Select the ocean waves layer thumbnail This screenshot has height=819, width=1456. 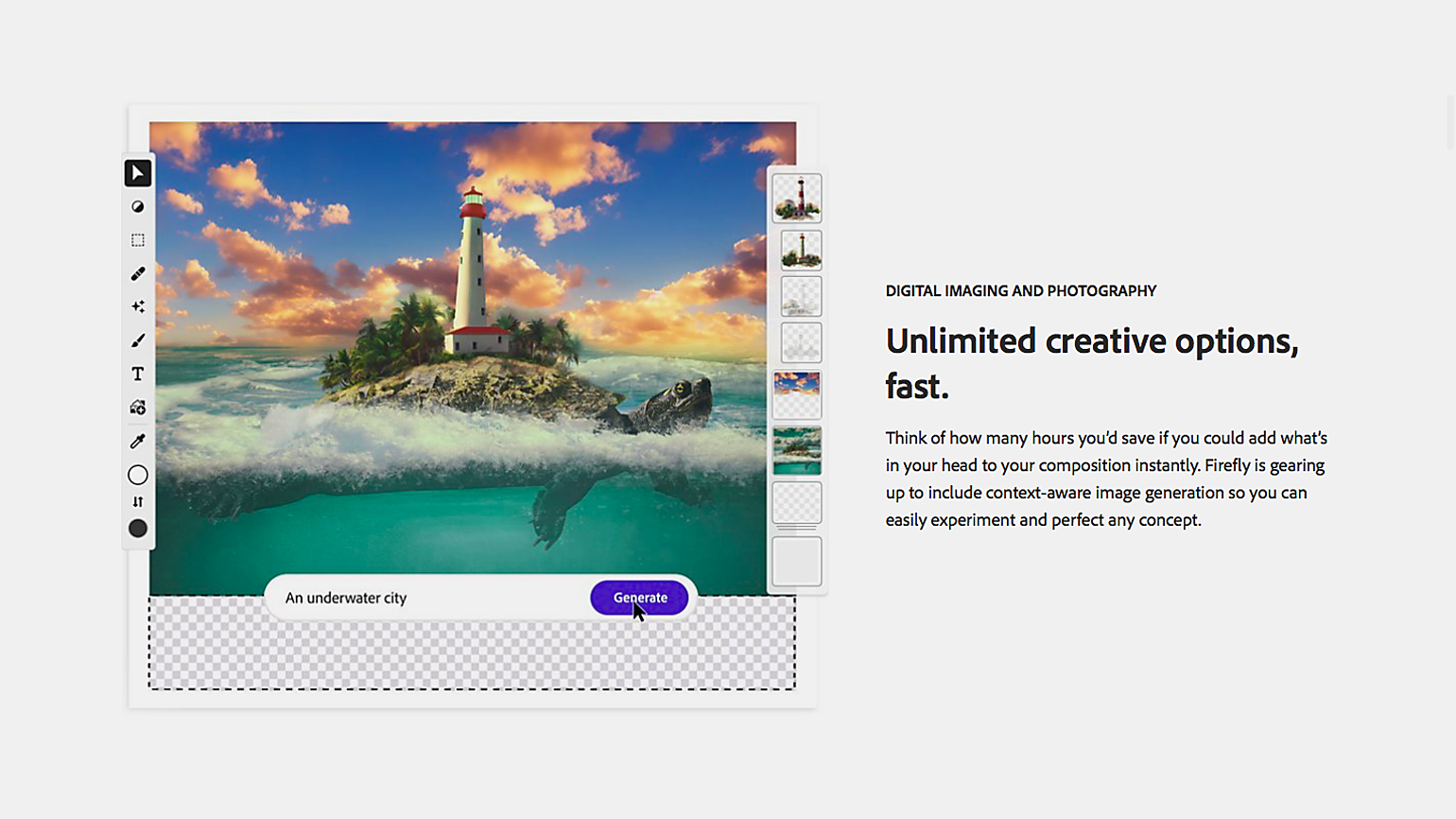point(797,450)
